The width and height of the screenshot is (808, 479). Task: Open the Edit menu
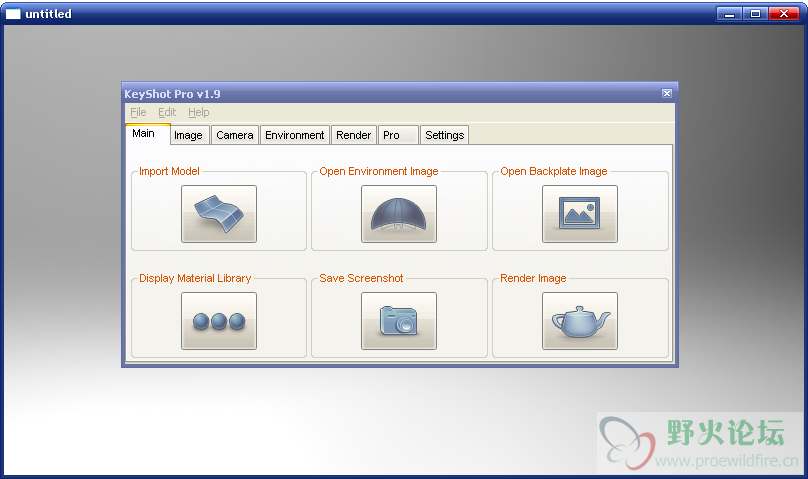pyautogui.click(x=167, y=112)
